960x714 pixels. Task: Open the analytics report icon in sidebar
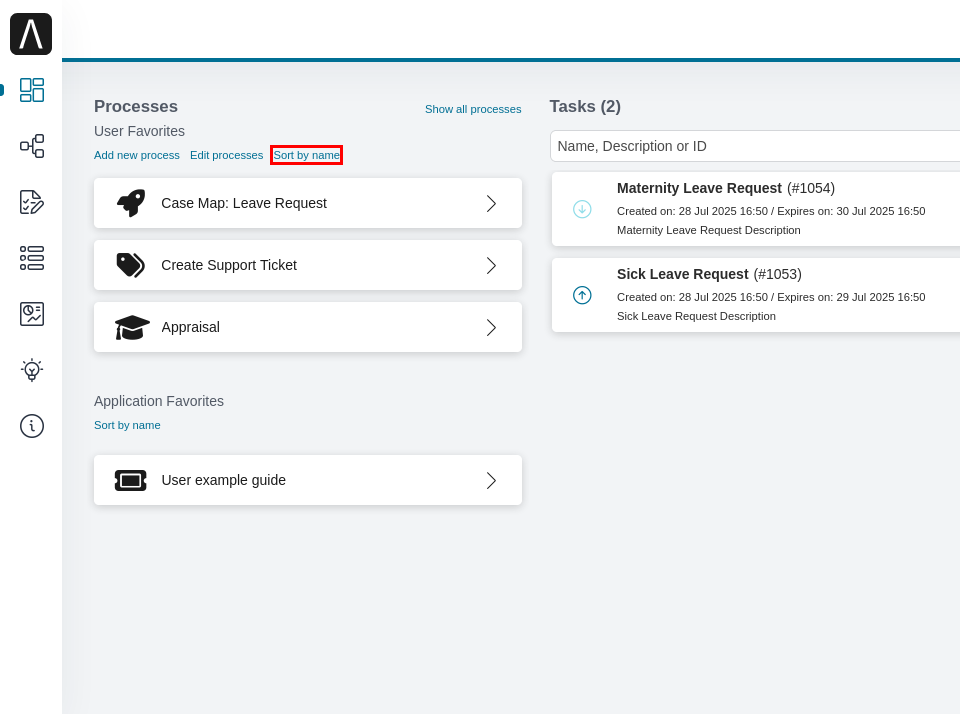point(31,313)
